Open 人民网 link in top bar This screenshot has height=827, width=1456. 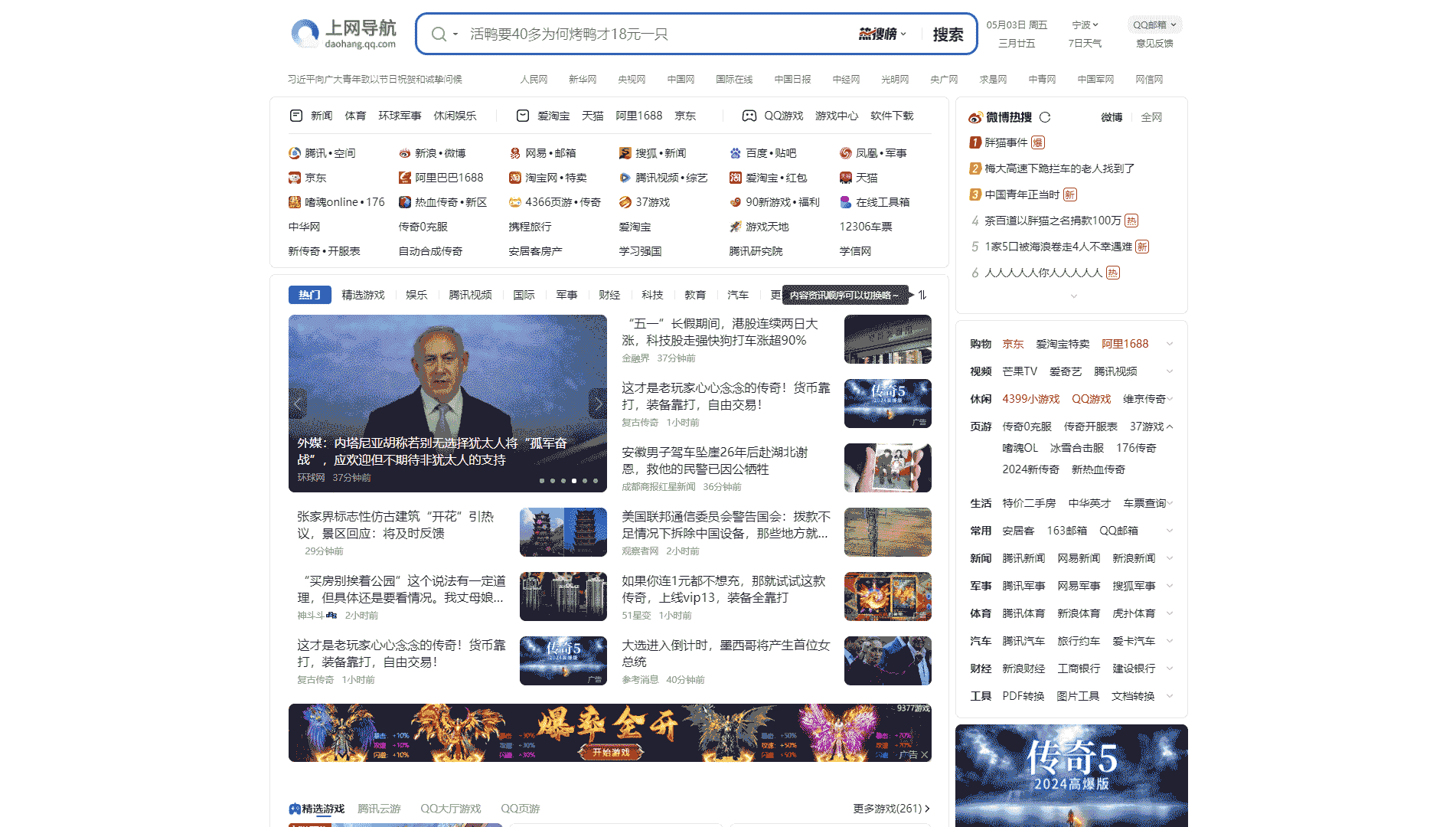tap(534, 79)
